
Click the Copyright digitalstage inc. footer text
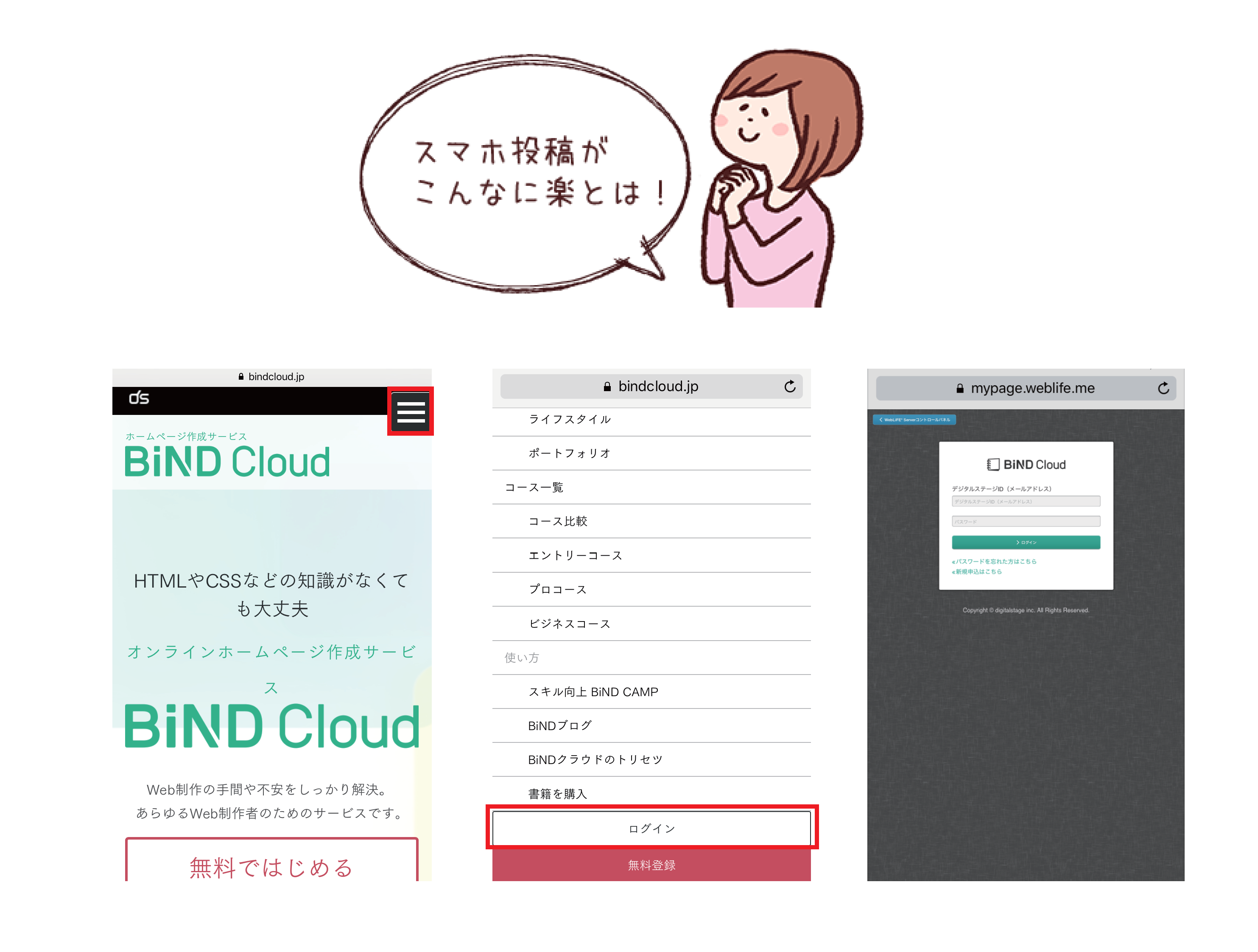1026,610
